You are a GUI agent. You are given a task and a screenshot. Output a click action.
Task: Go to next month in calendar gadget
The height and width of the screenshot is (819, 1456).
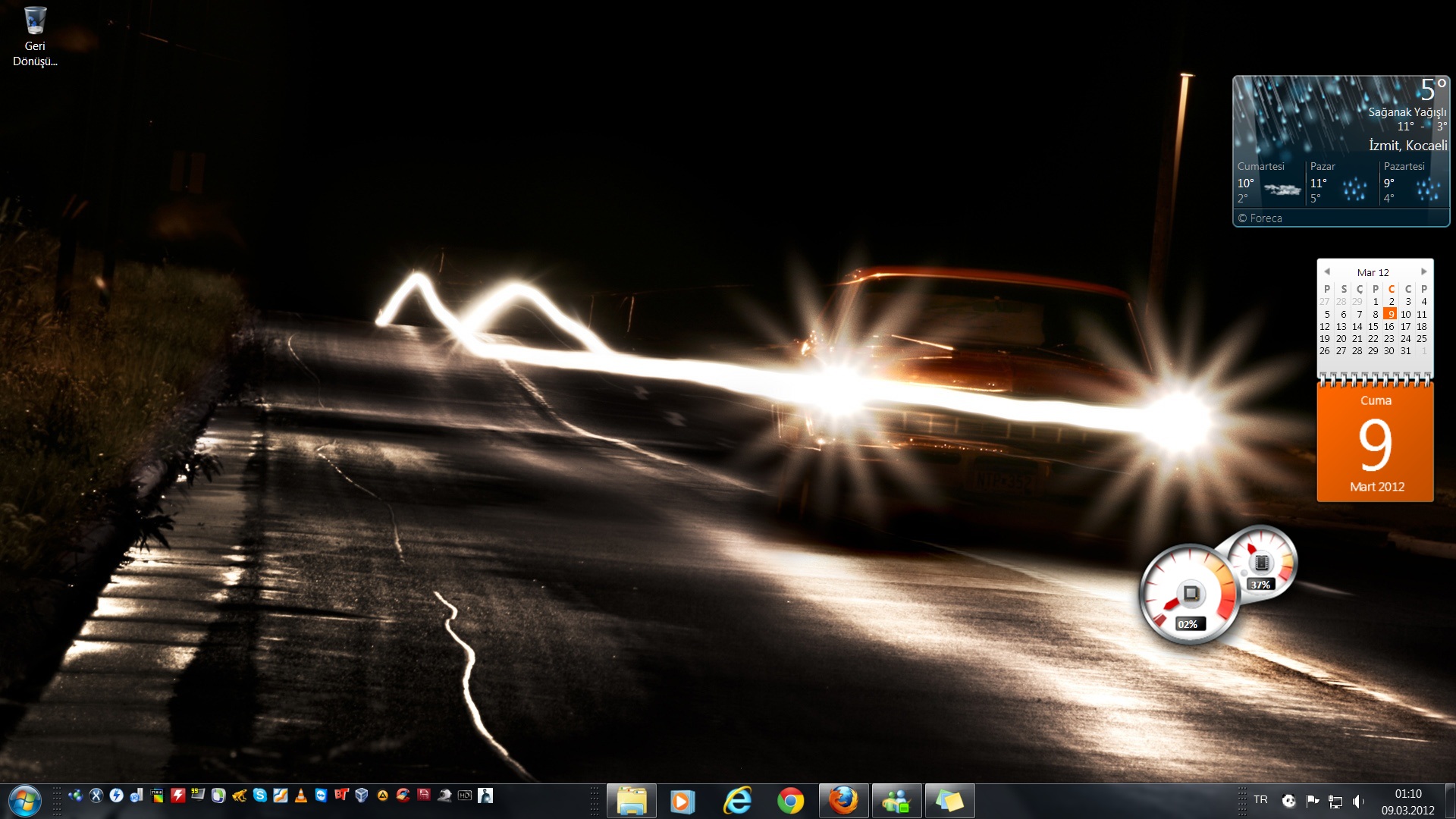(1423, 271)
